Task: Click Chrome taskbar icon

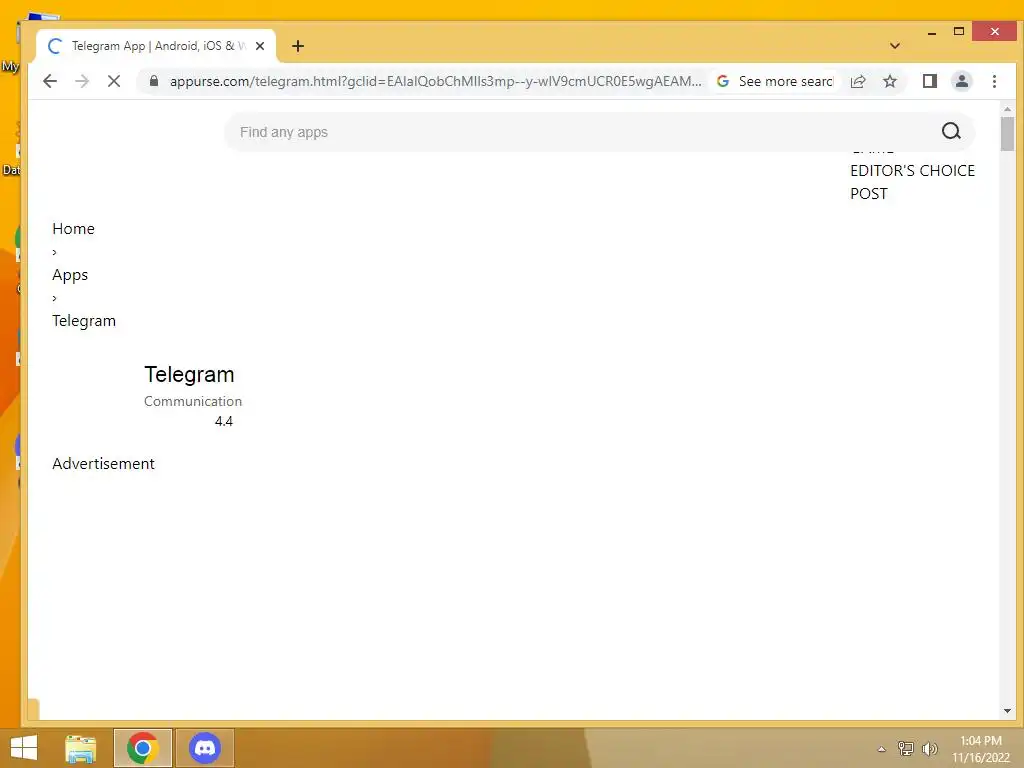Action: coord(142,748)
